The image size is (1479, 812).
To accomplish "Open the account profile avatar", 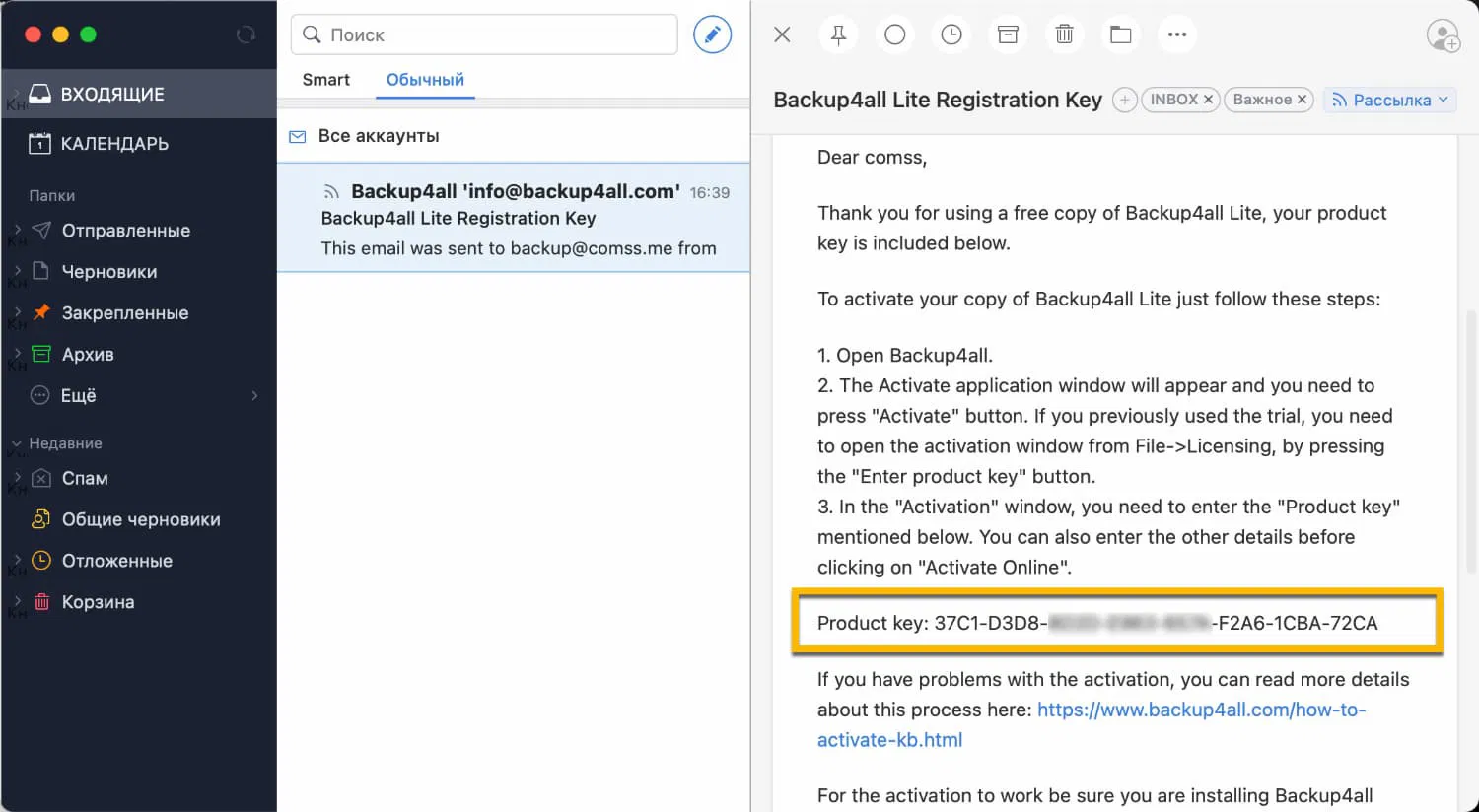I will click(x=1444, y=36).
